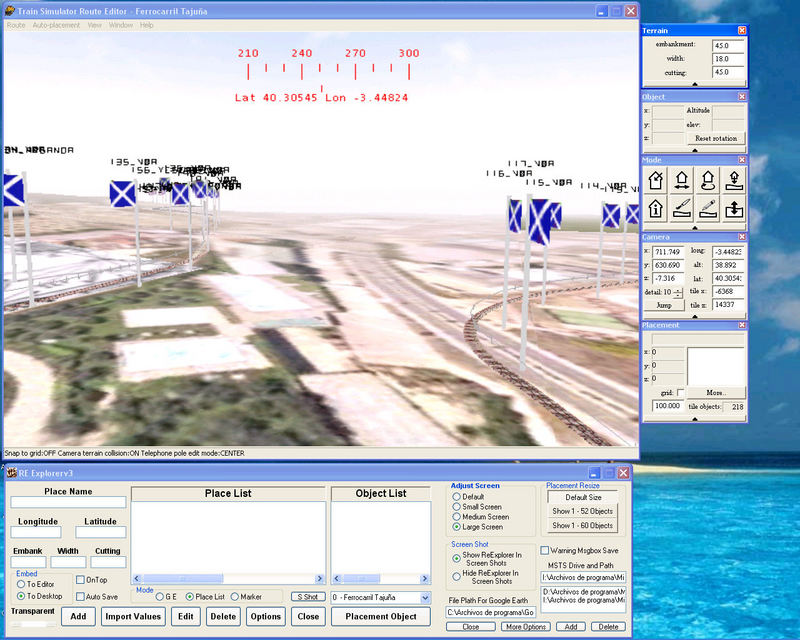Enable the OnTop checkbox
The image size is (800, 640).
click(81, 580)
